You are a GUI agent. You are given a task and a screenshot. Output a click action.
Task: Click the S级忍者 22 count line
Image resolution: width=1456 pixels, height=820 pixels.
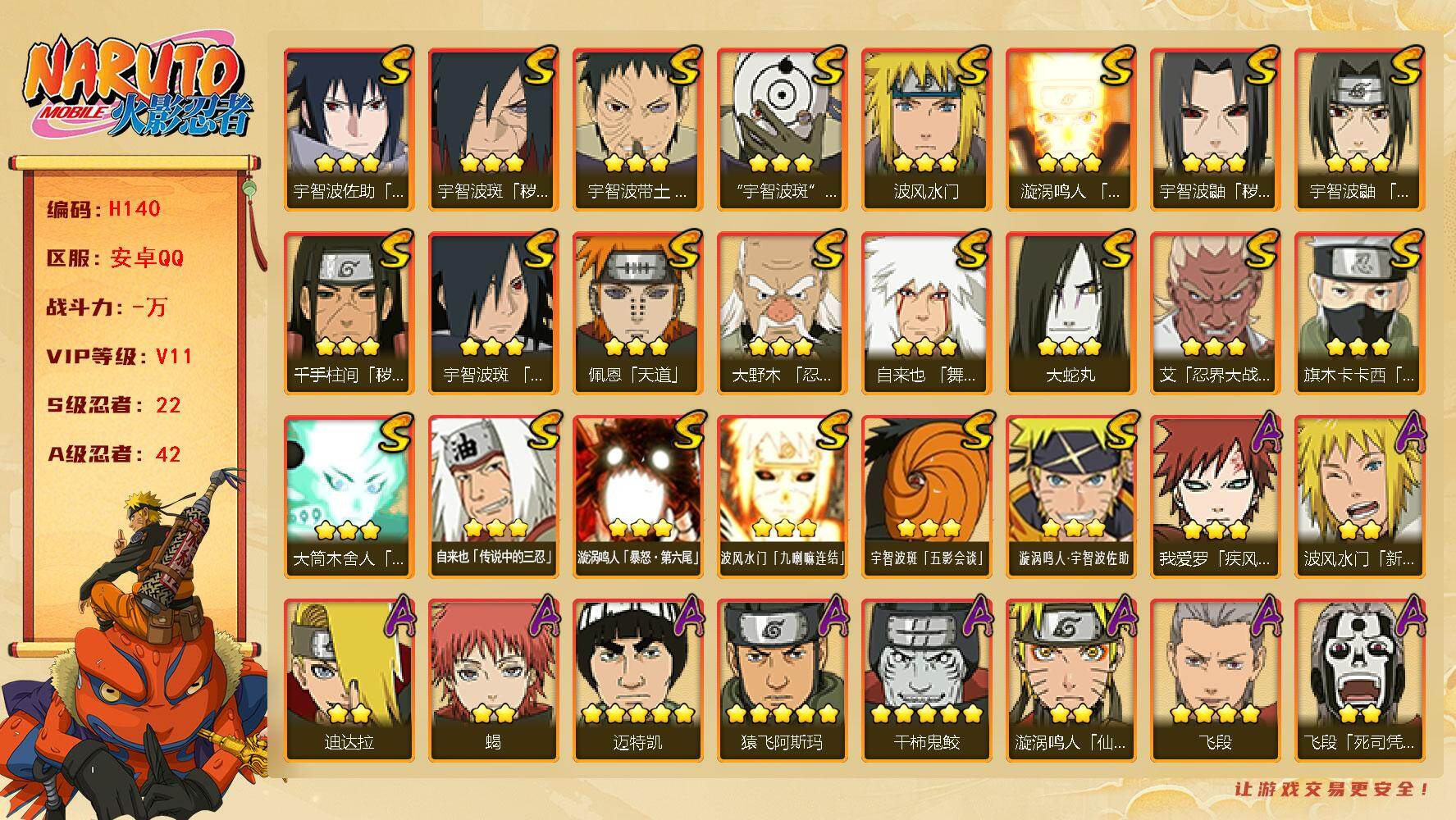114,405
